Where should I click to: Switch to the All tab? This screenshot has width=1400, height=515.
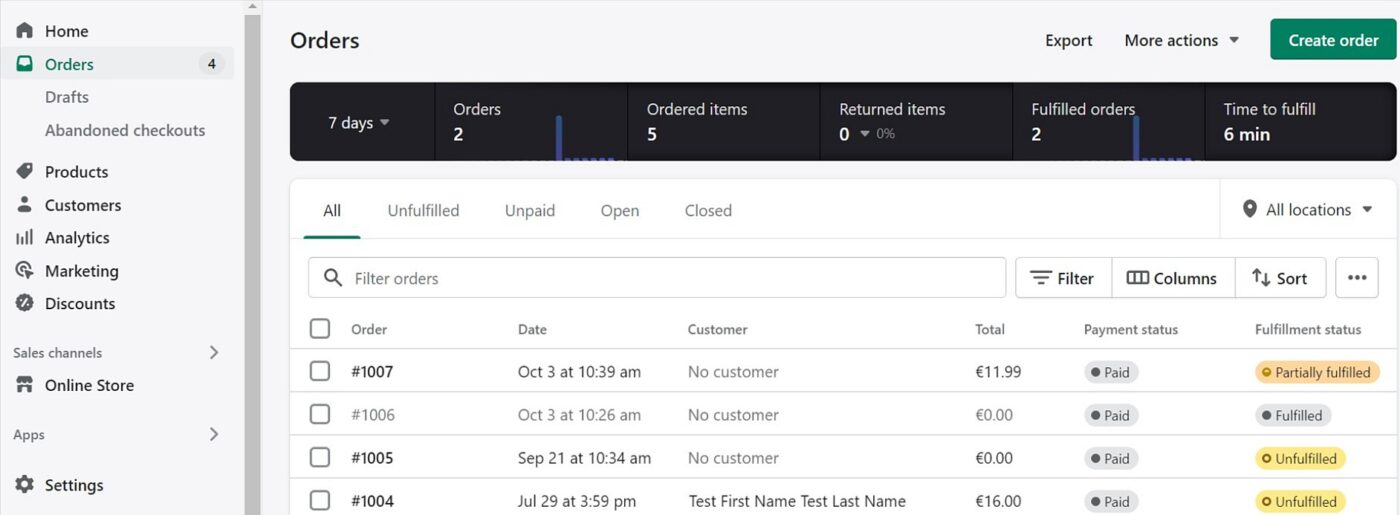click(x=332, y=210)
